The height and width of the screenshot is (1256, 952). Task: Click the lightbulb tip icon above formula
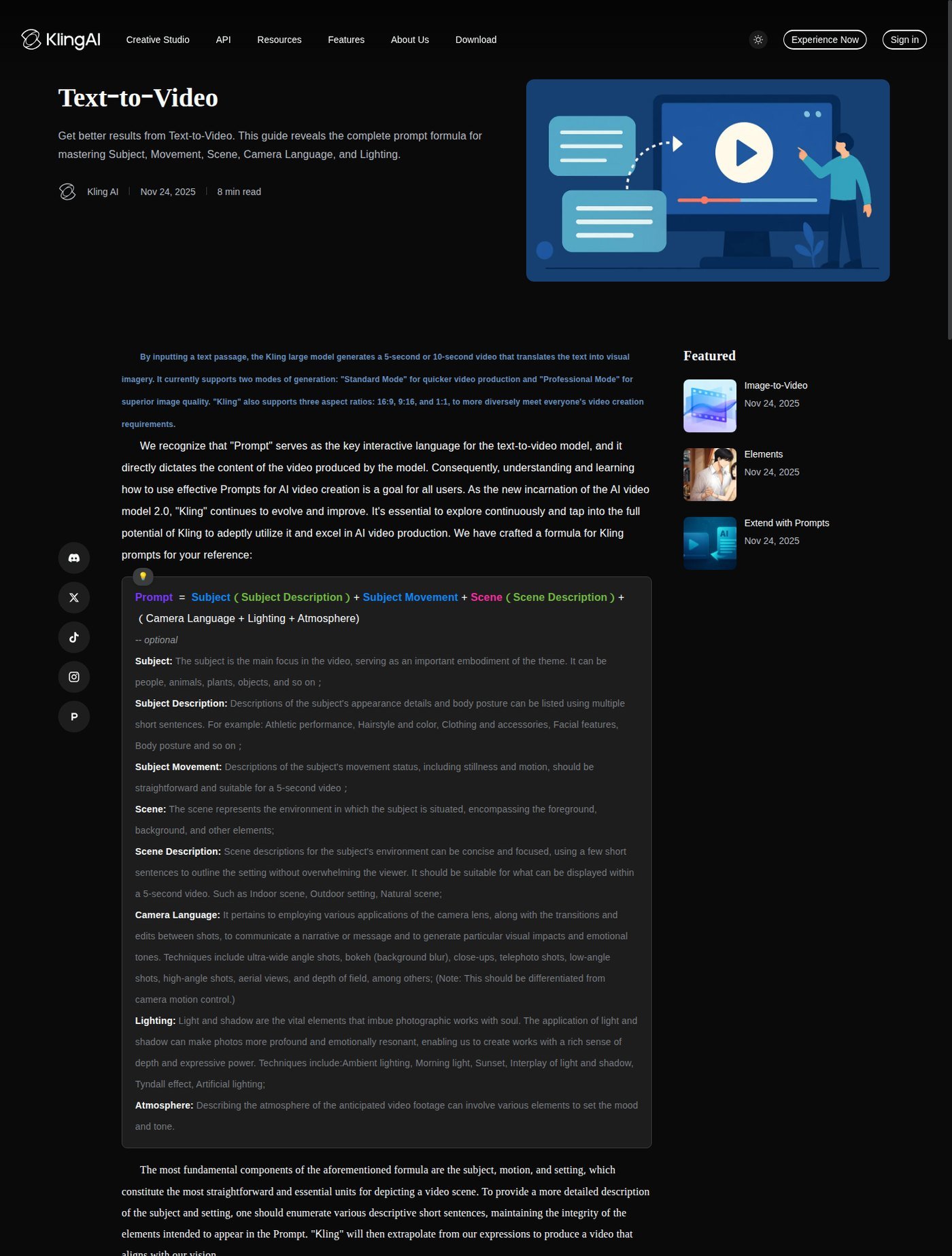click(x=143, y=576)
